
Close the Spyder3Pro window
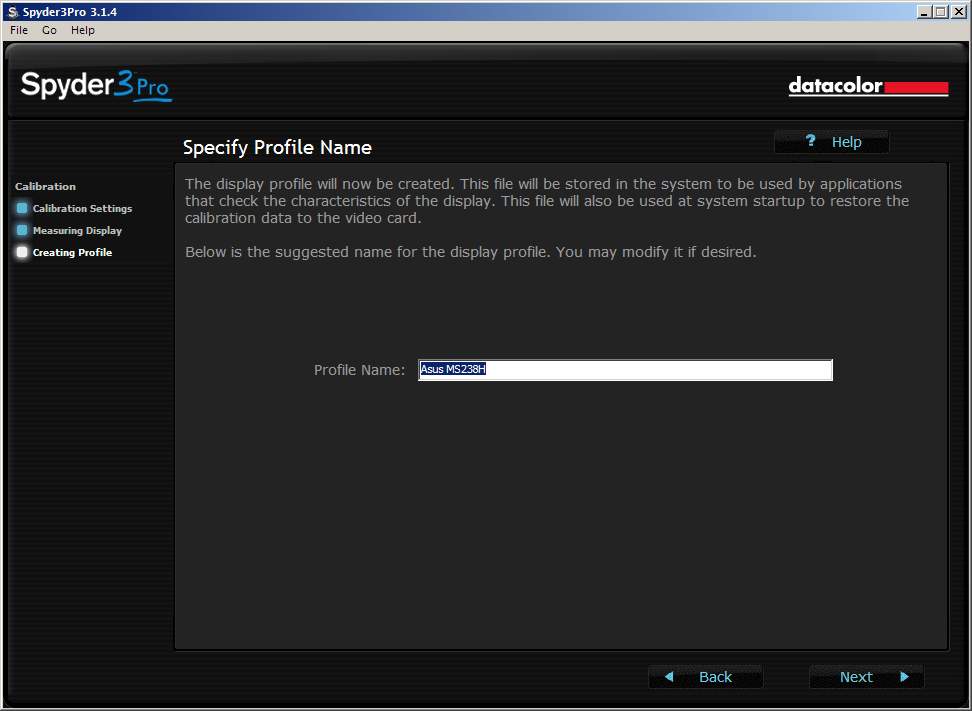tap(958, 11)
